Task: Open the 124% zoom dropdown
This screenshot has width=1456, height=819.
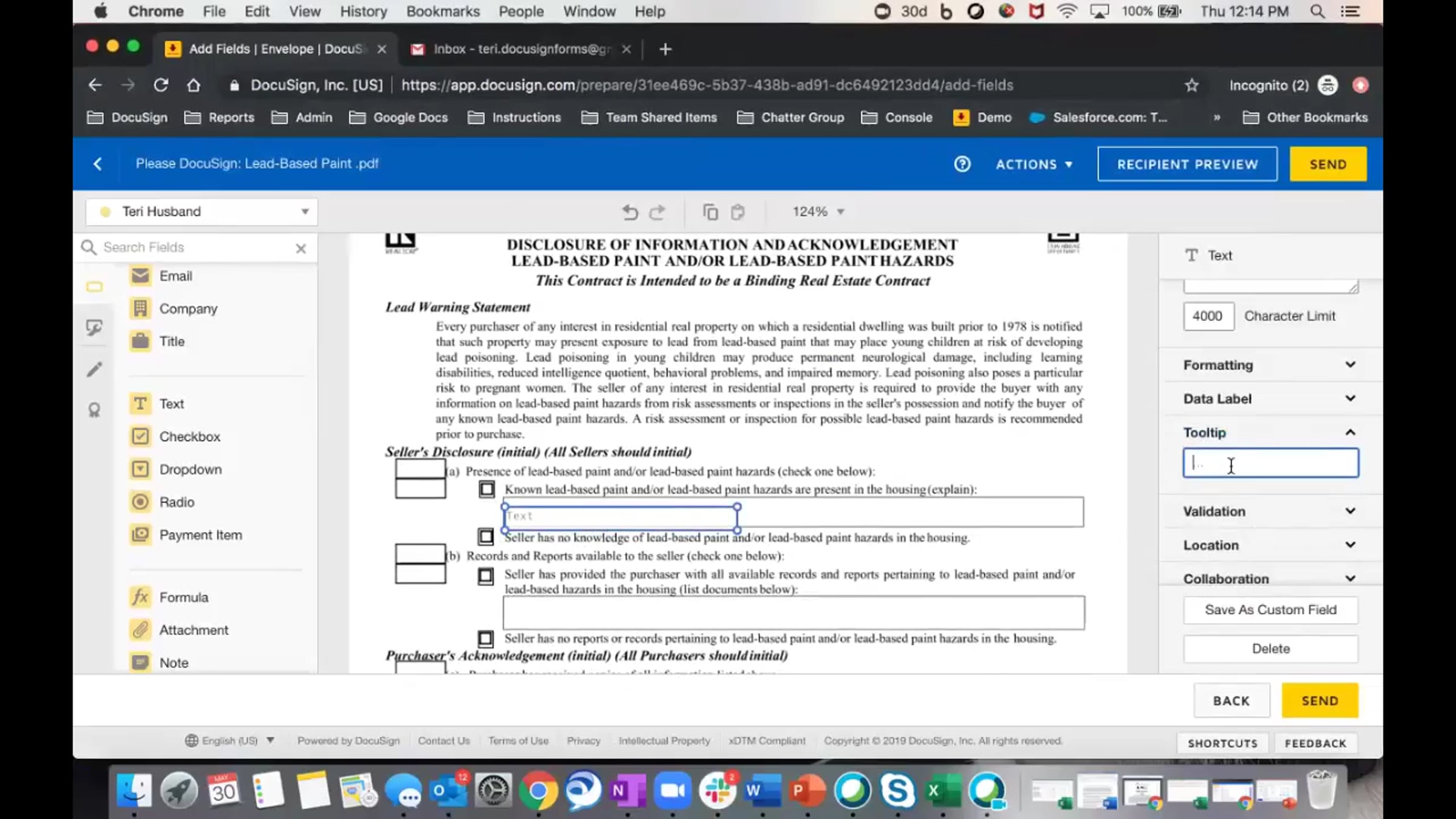Action: tap(818, 212)
